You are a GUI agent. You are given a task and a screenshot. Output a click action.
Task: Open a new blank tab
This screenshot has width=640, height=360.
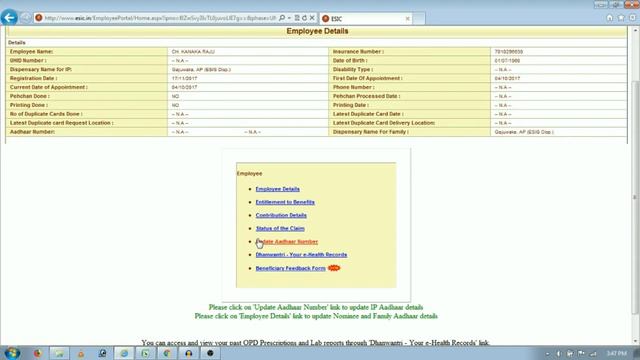(419, 18)
